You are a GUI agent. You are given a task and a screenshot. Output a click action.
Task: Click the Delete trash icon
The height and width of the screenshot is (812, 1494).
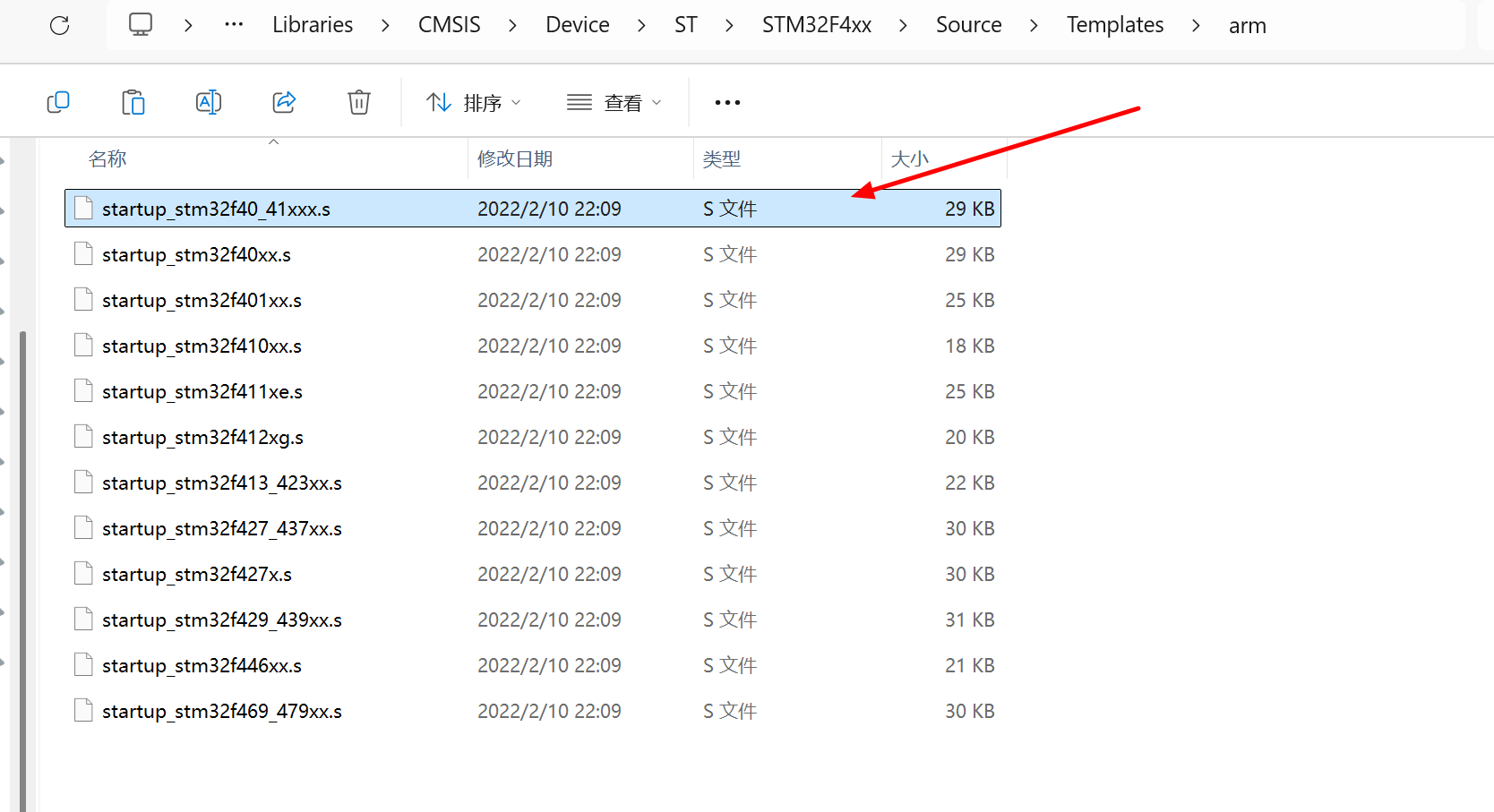[359, 102]
